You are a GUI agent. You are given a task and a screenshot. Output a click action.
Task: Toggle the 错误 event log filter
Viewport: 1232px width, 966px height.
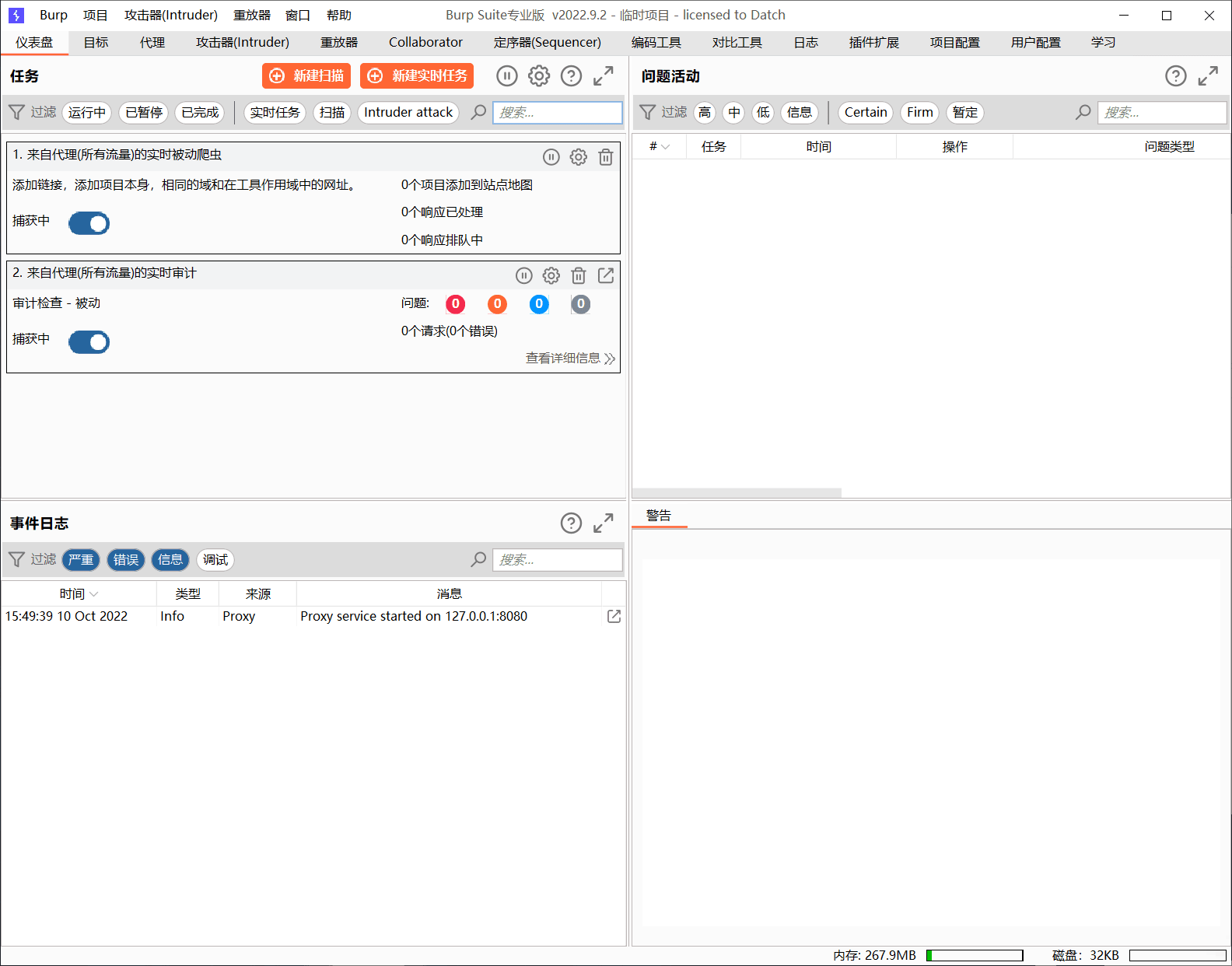point(126,560)
